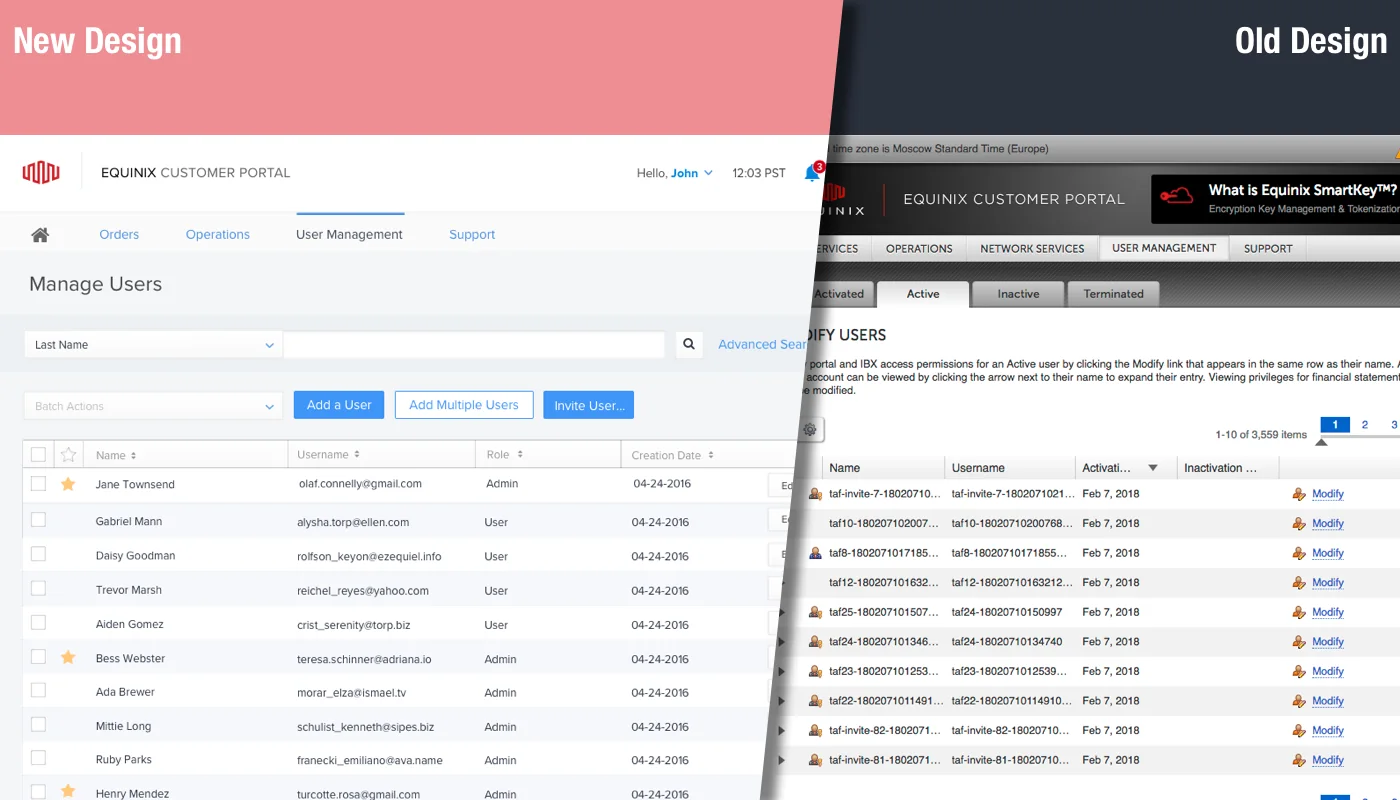Click the magnifier search button
The width and height of the screenshot is (1400, 800).
click(689, 344)
